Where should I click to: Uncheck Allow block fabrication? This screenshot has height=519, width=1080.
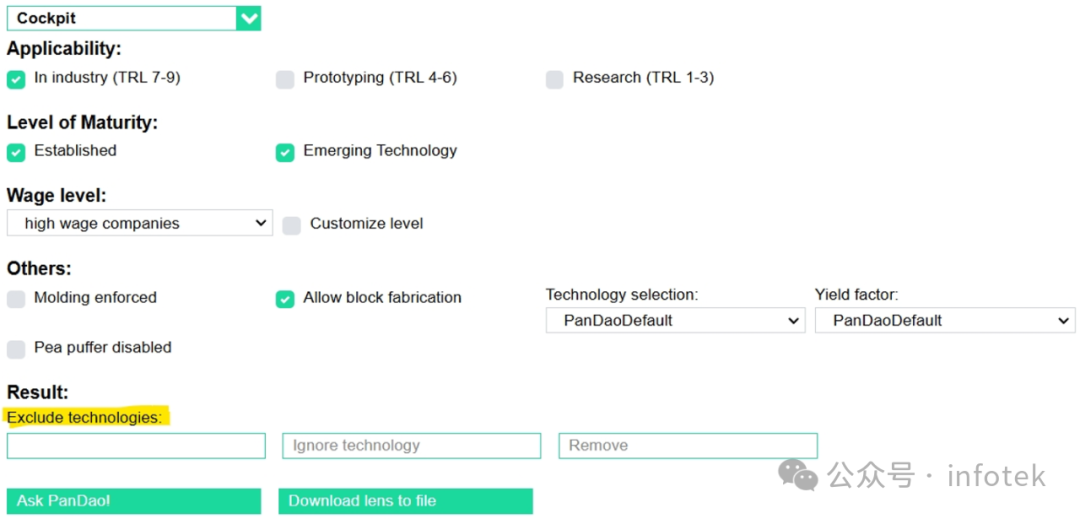coord(285,299)
